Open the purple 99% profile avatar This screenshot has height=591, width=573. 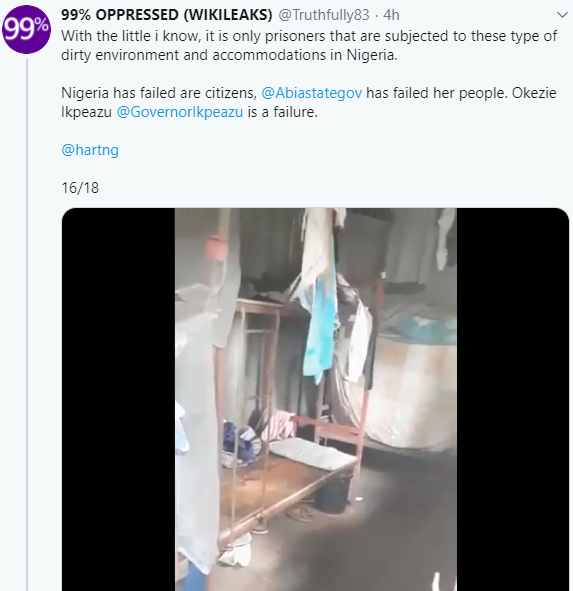[26, 29]
